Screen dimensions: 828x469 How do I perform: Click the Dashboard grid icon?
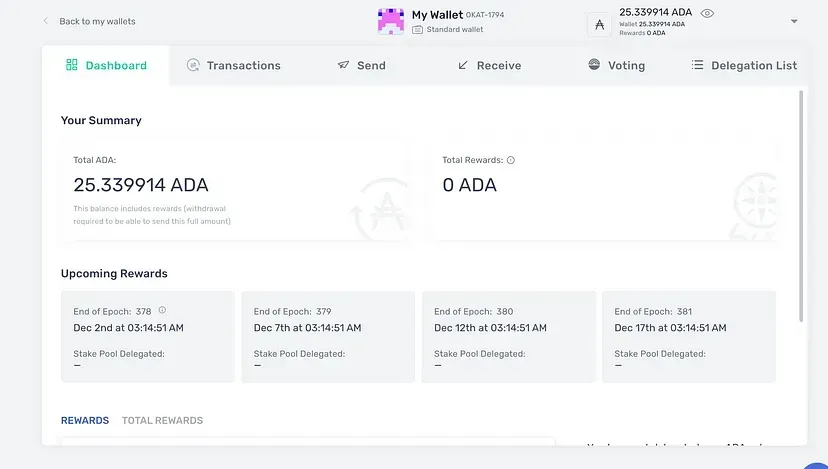pyautogui.click(x=72, y=64)
